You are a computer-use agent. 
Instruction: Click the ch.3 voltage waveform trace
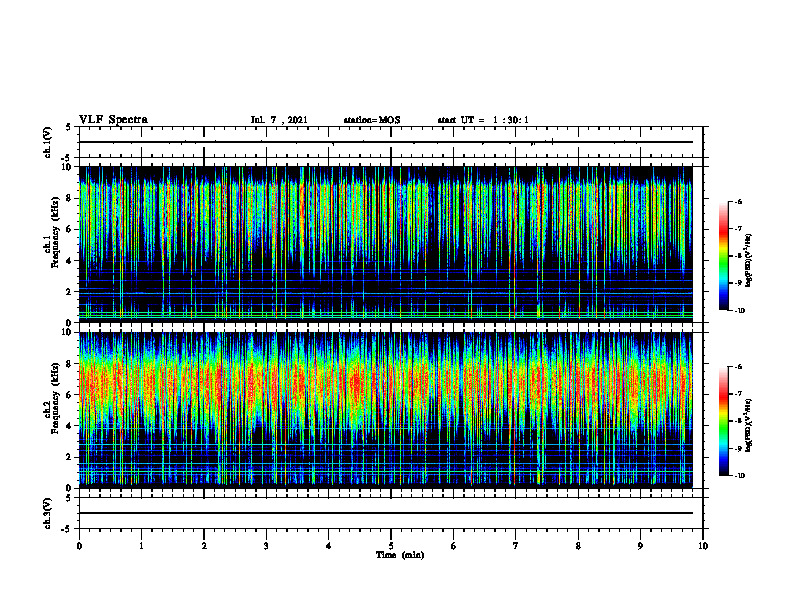point(386,513)
